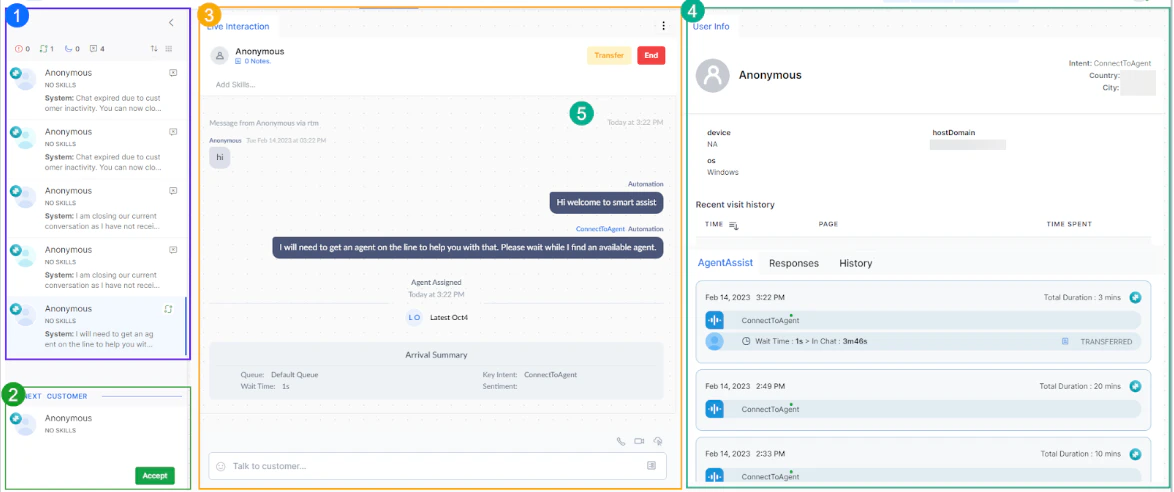Open the three-dot more options menu
Viewport: 1174px width, 492px height.
click(x=663, y=25)
